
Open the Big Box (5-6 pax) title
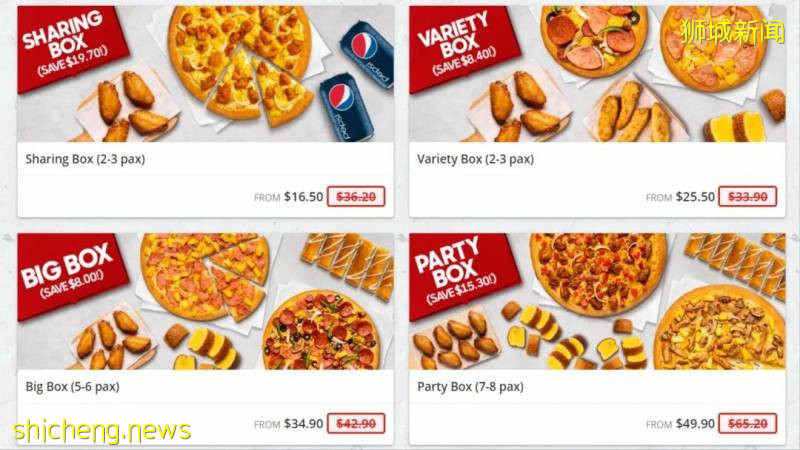click(72, 387)
